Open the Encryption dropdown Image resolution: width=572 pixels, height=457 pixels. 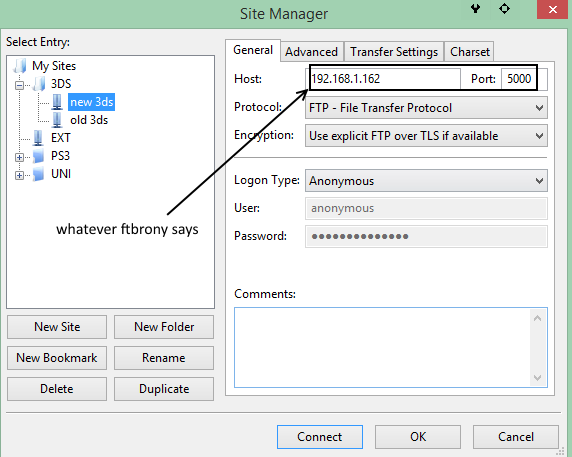pos(426,136)
